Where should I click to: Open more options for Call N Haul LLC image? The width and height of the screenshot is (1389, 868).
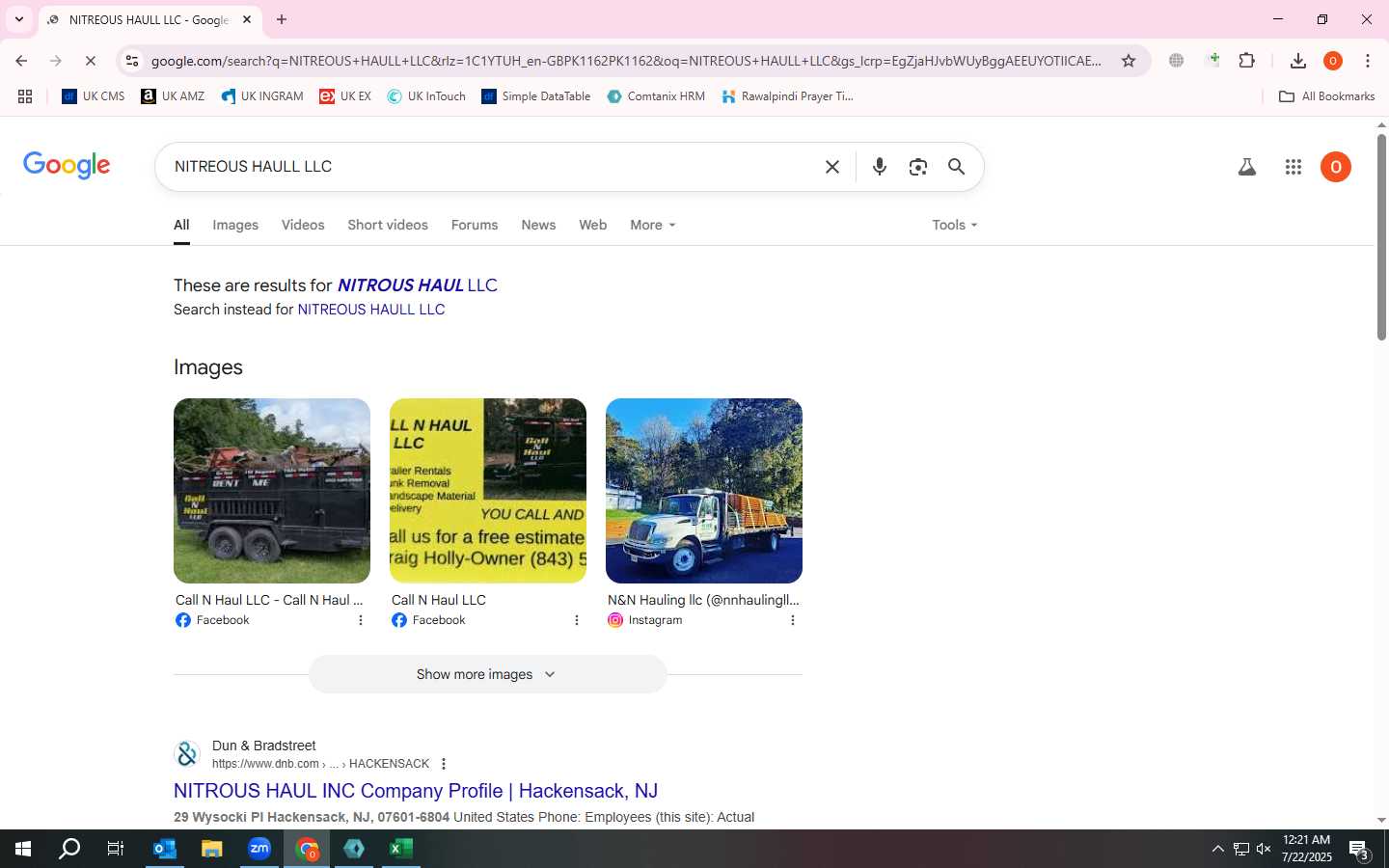(x=577, y=620)
